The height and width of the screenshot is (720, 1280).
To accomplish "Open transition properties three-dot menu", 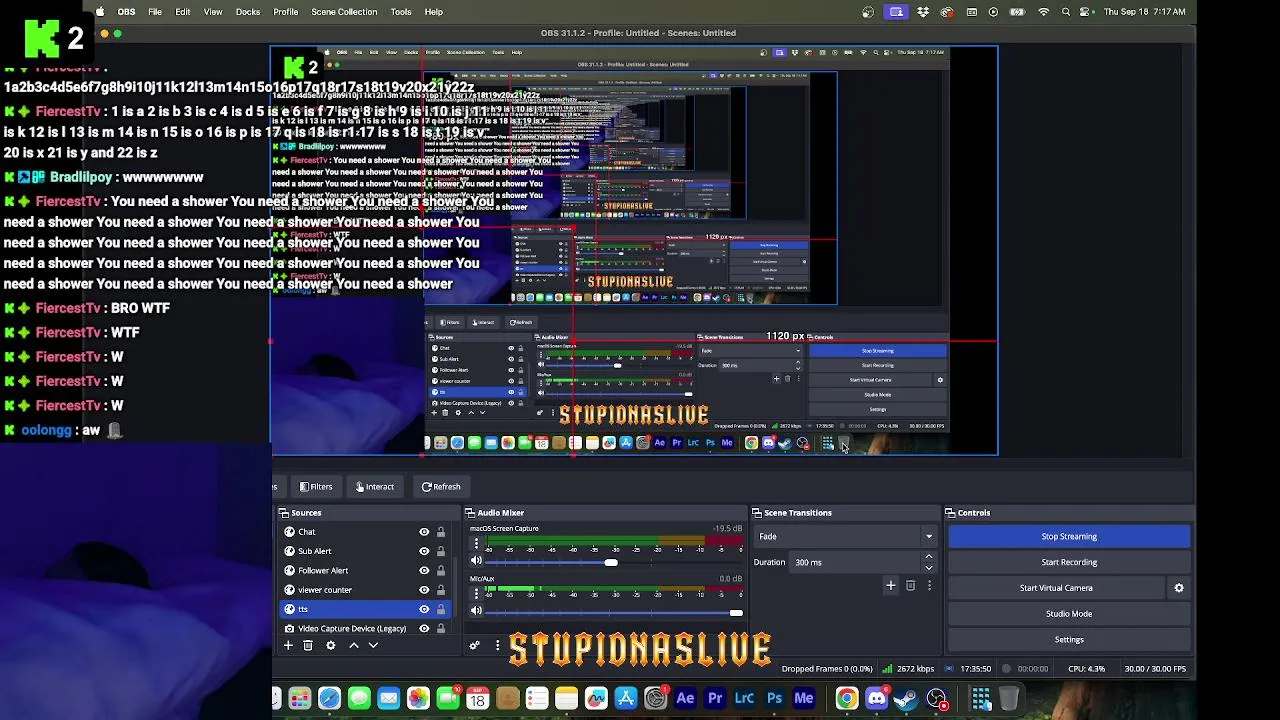I will click(929, 585).
